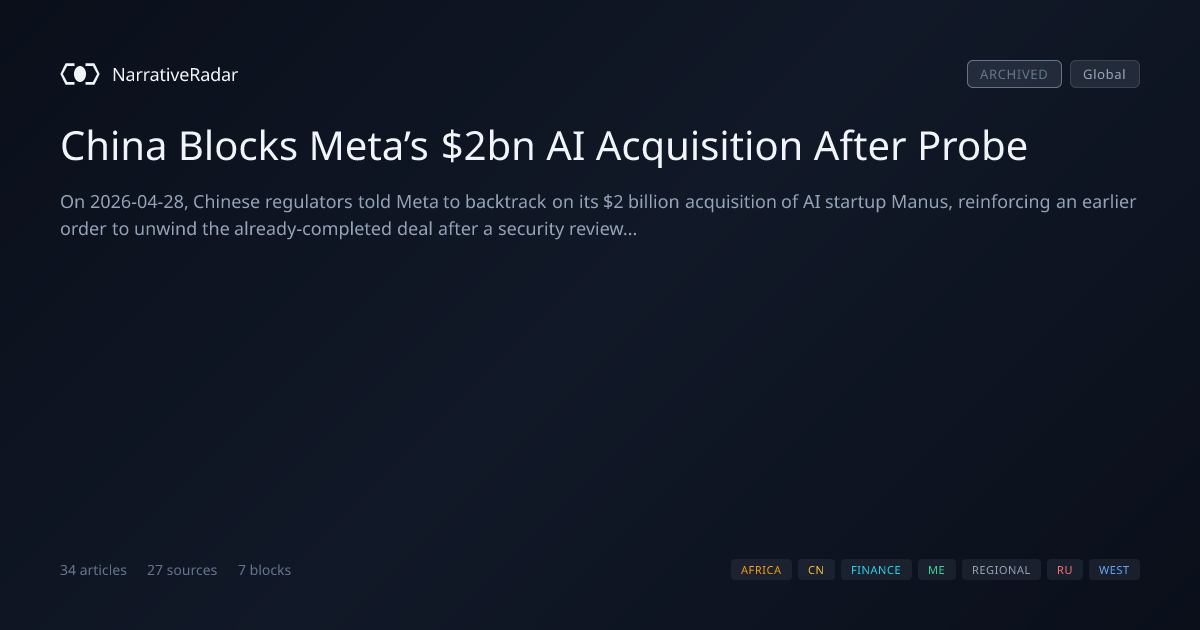Image resolution: width=1200 pixels, height=630 pixels.
Task: Show the 34 articles count
Action: 93,570
